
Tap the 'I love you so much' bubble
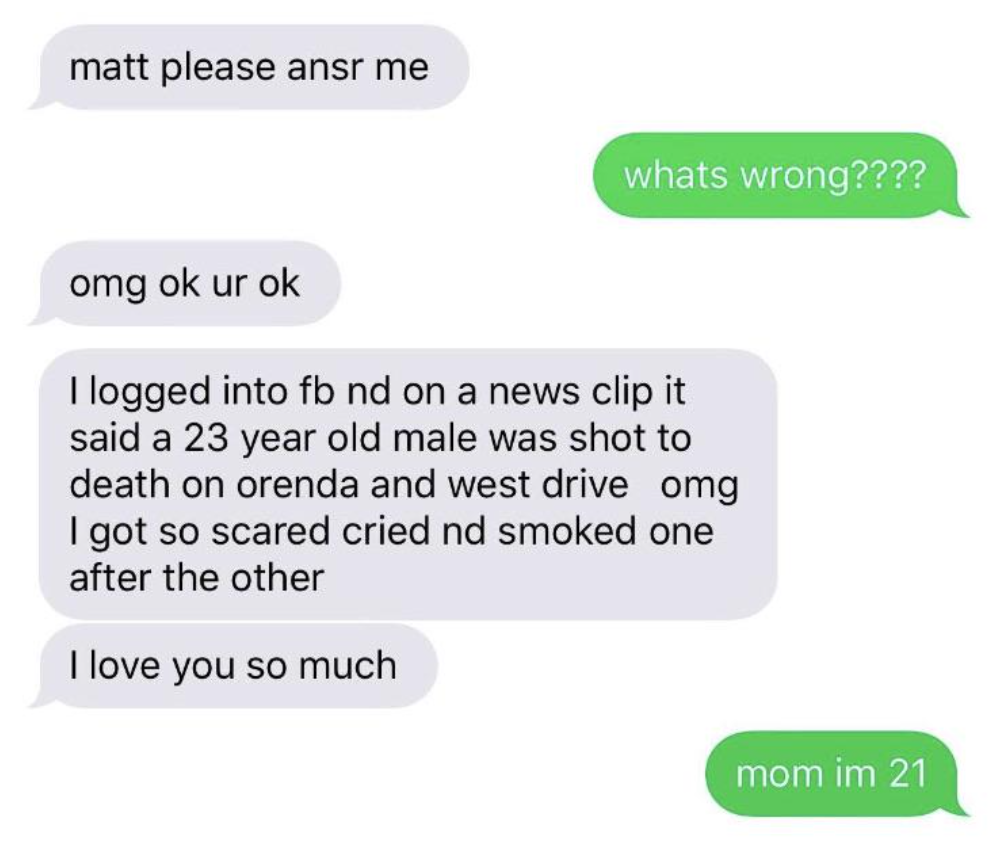coord(233,665)
